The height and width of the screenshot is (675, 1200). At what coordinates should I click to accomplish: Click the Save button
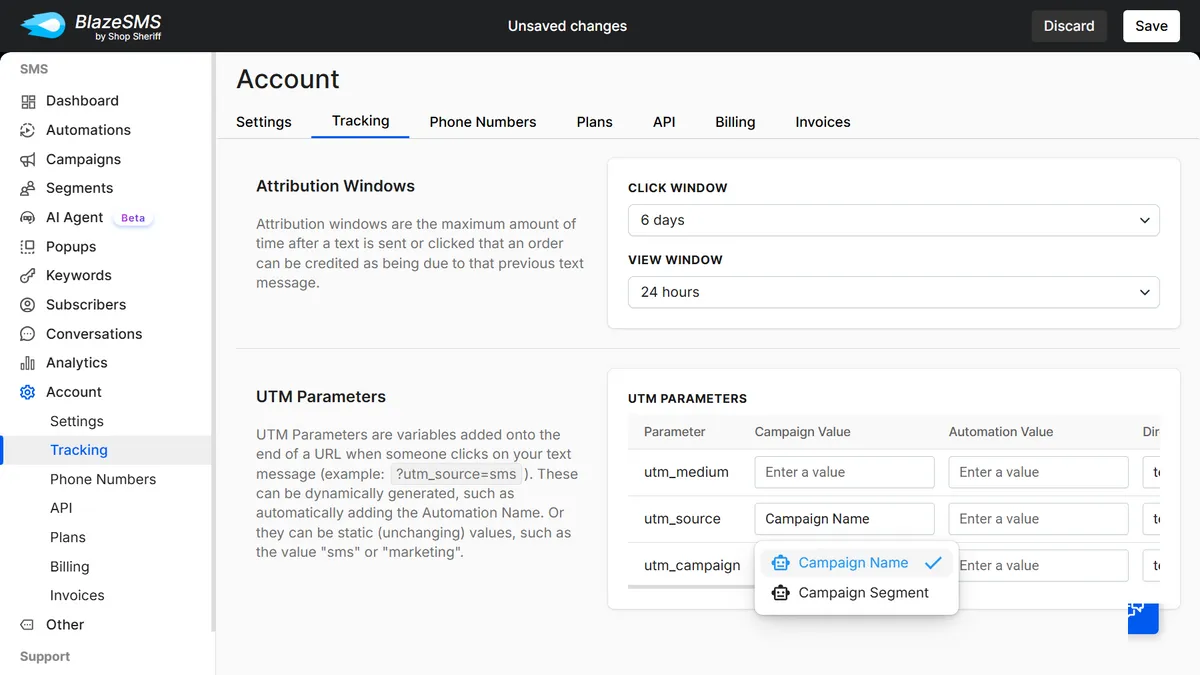coord(1151,26)
